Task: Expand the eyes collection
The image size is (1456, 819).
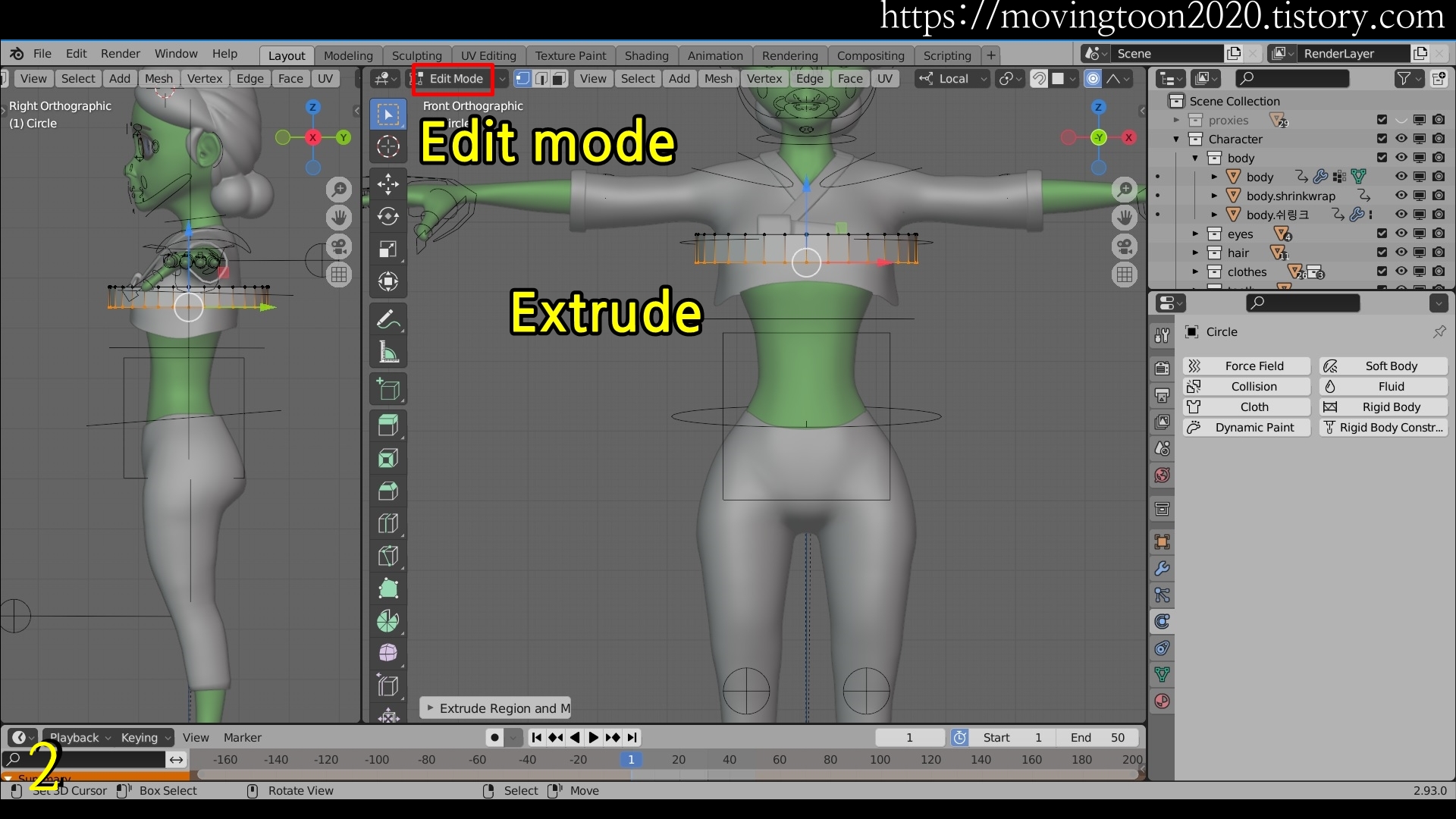Action: (1195, 234)
